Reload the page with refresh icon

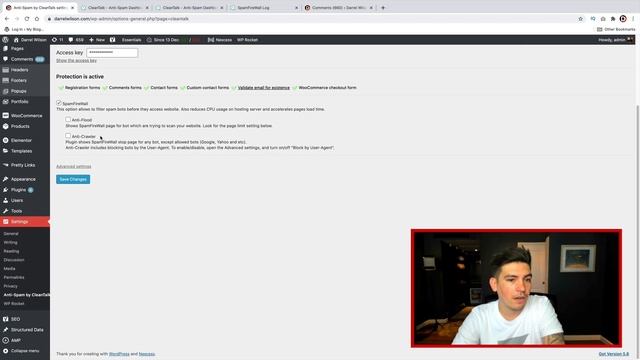coord(27,19)
